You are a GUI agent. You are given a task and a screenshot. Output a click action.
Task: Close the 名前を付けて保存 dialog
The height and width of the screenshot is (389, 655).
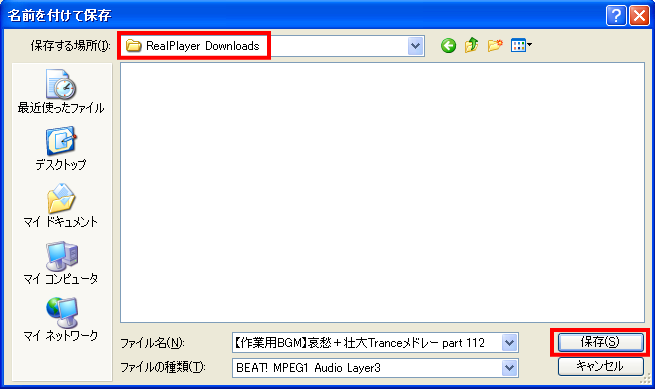click(x=640, y=16)
